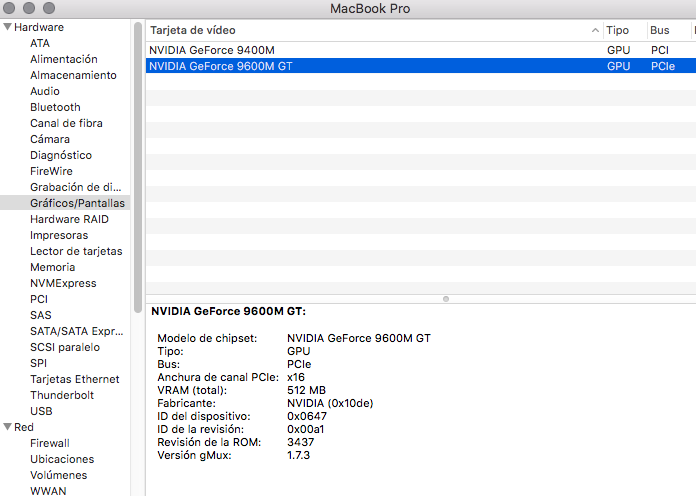Select WWAN under Red
696x496 pixels.
pos(48,491)
